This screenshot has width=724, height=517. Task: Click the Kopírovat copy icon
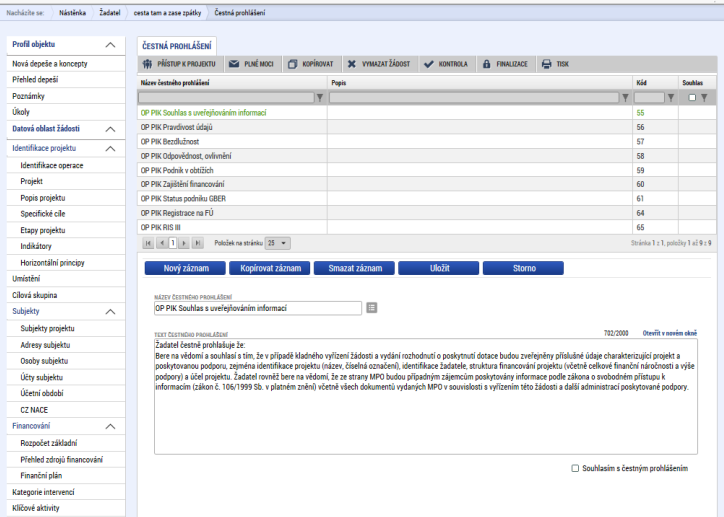point(292,64)
